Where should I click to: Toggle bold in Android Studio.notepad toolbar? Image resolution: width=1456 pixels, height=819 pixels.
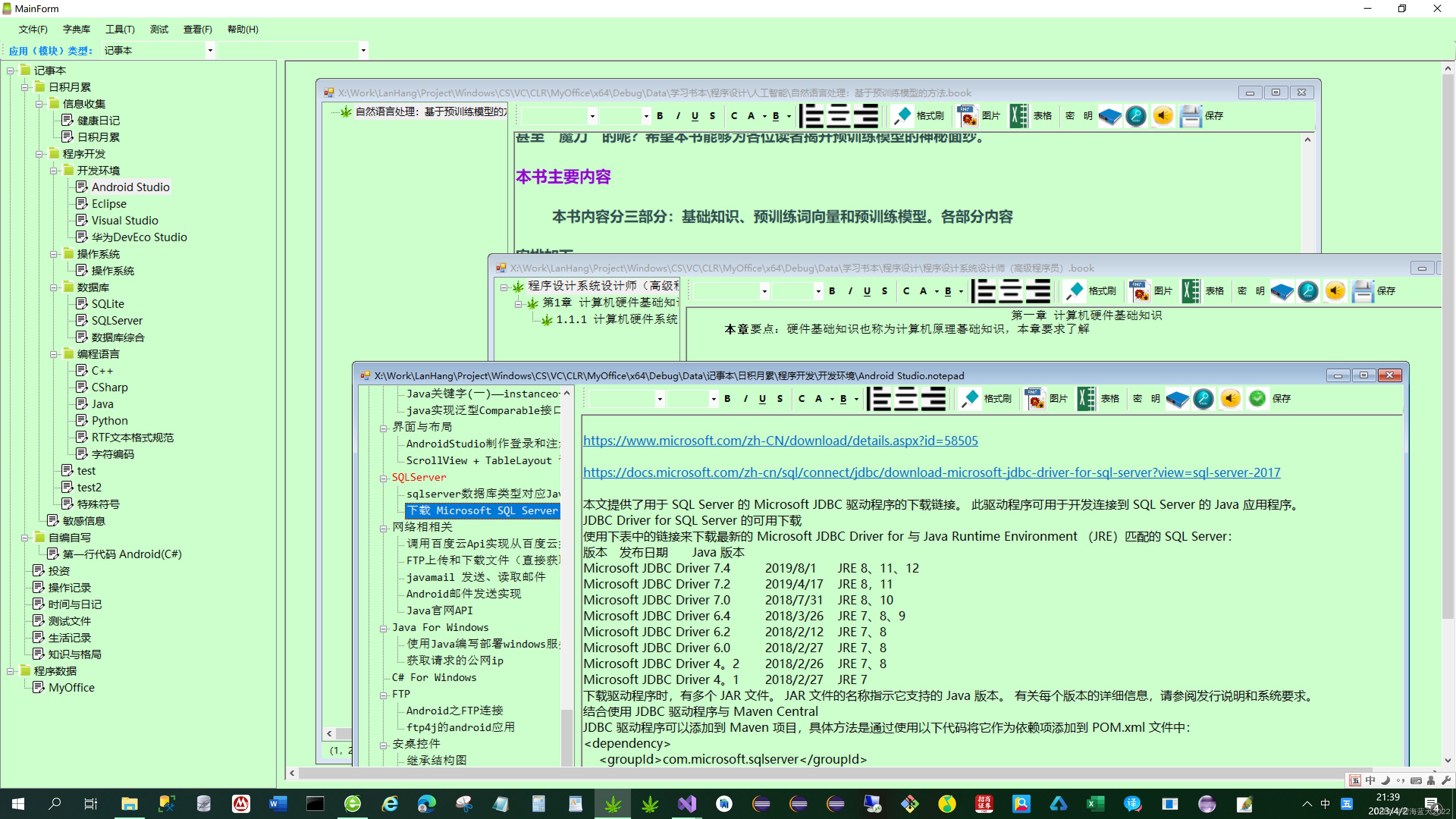pyautogui.click(x=728, y=399)
